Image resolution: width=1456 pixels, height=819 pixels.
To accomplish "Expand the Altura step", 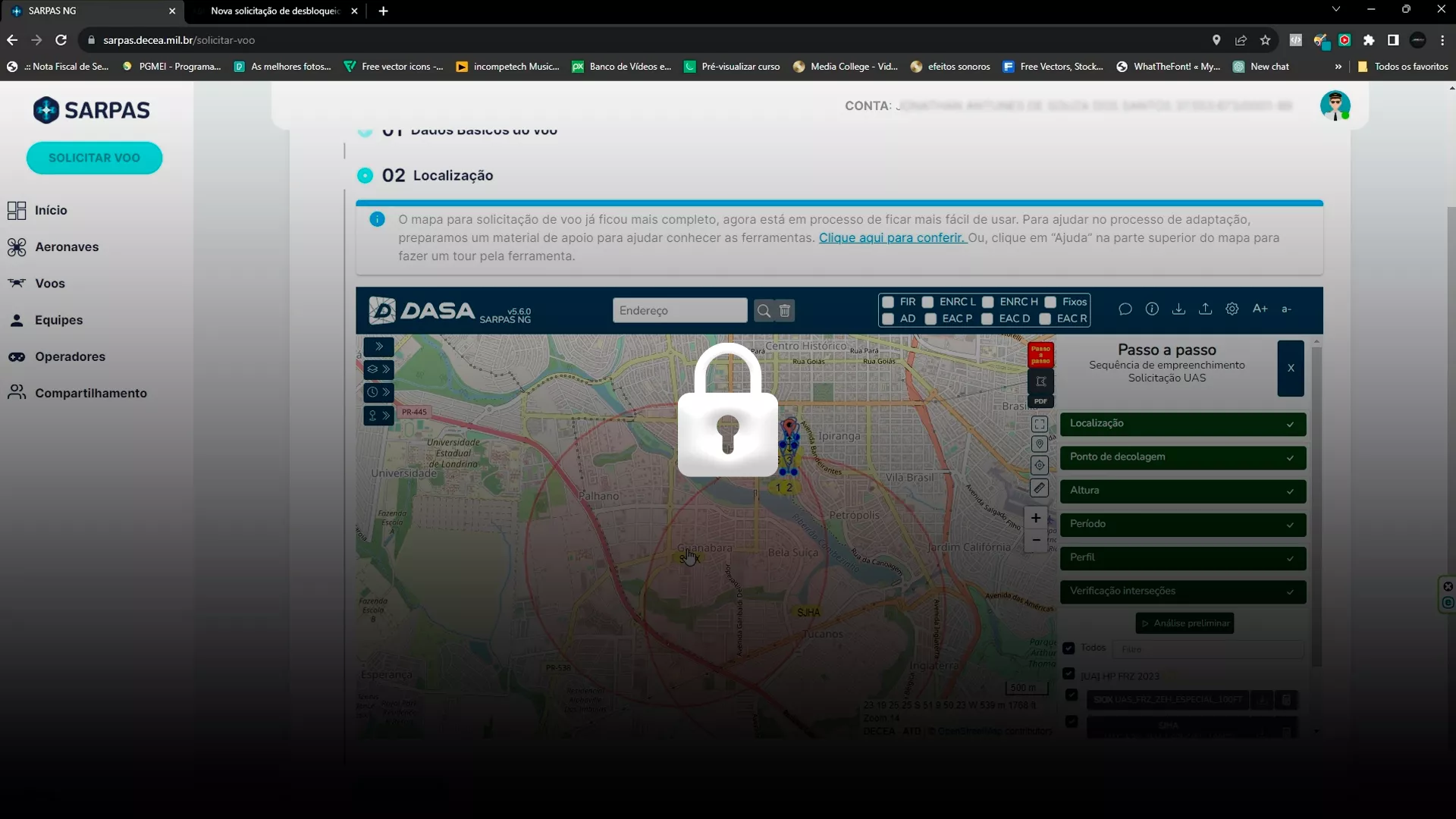I will [1182, 491].
